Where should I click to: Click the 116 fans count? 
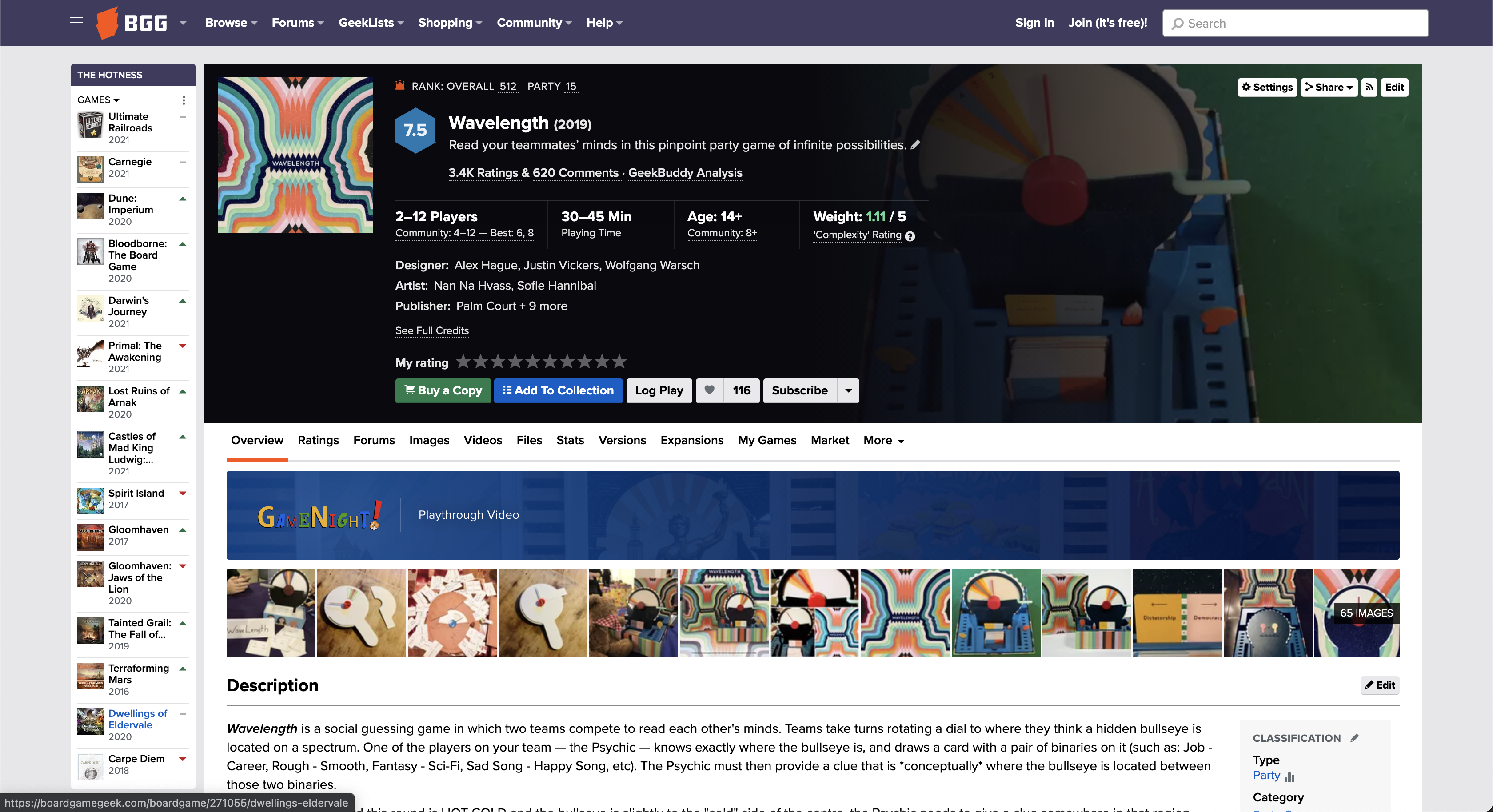coord(741,390)
